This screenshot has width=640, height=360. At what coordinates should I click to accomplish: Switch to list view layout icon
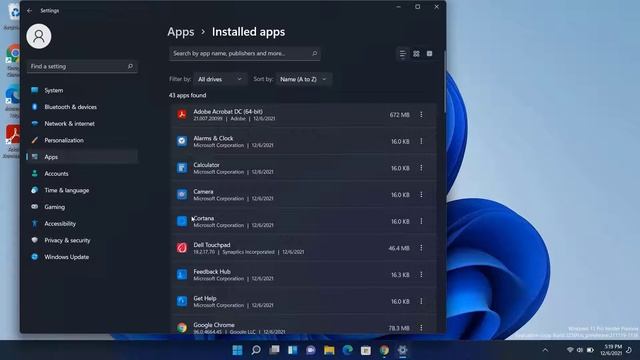pos(403,53)
